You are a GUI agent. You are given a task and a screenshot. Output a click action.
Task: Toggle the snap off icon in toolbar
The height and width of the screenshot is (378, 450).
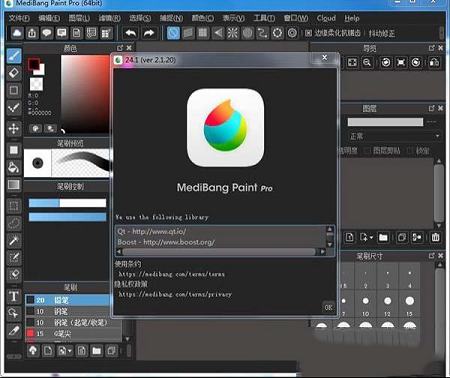(x=173, y=33)
